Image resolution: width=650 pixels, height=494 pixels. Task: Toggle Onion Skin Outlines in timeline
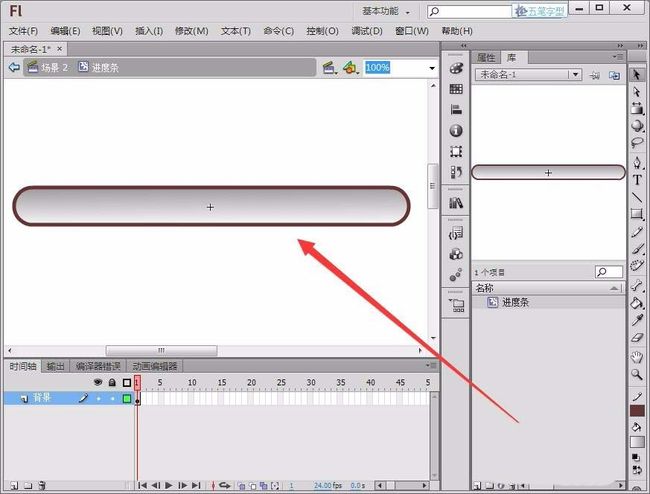[x=252, y=486]
